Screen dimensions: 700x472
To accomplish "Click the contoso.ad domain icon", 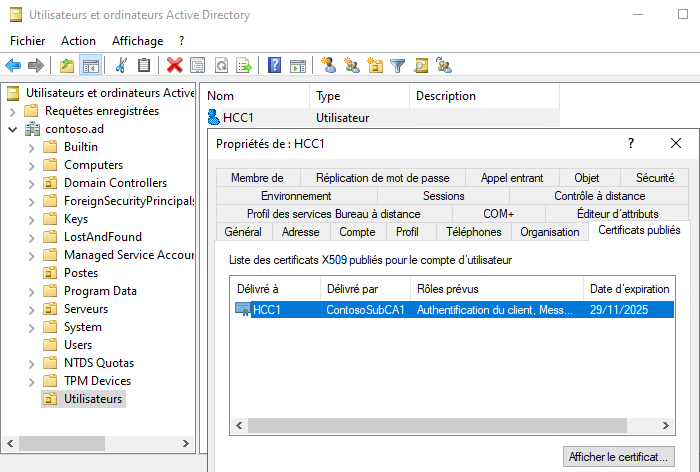I will tap(32, 129).
